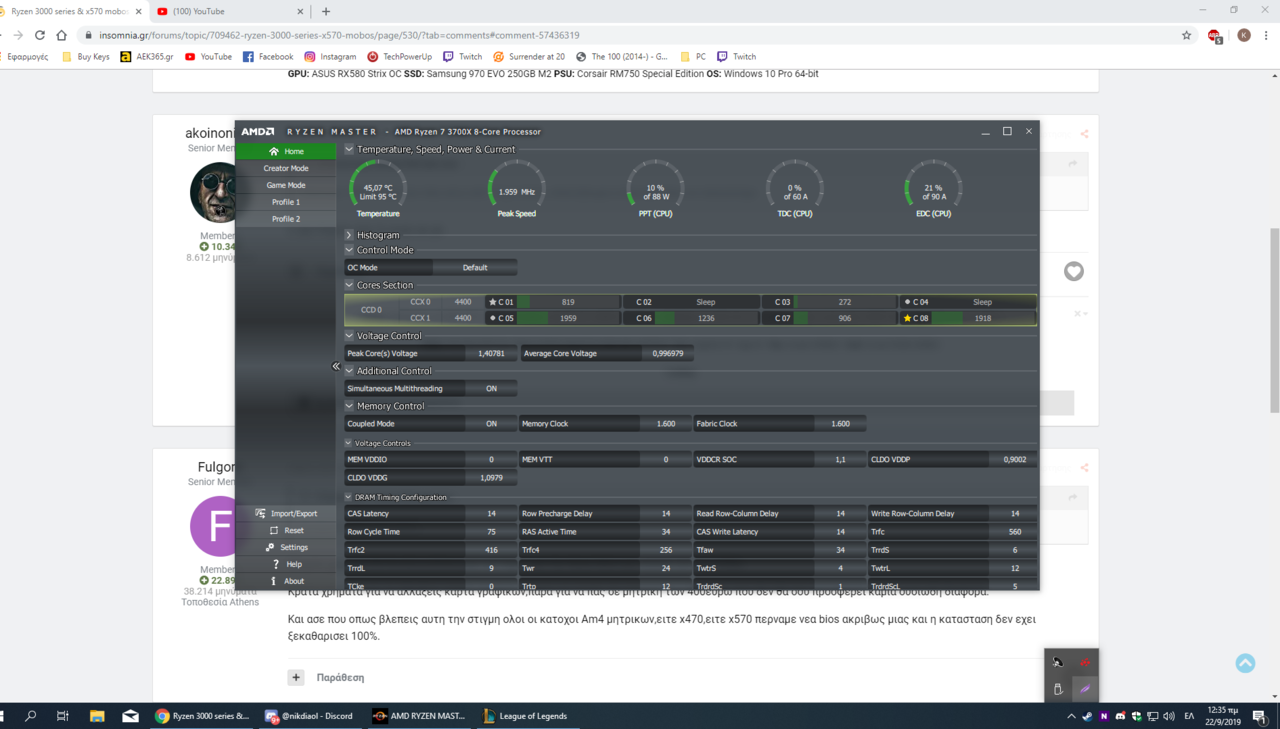
Task: Open the Home view in Ryzen Master
Action: [286, 151]
